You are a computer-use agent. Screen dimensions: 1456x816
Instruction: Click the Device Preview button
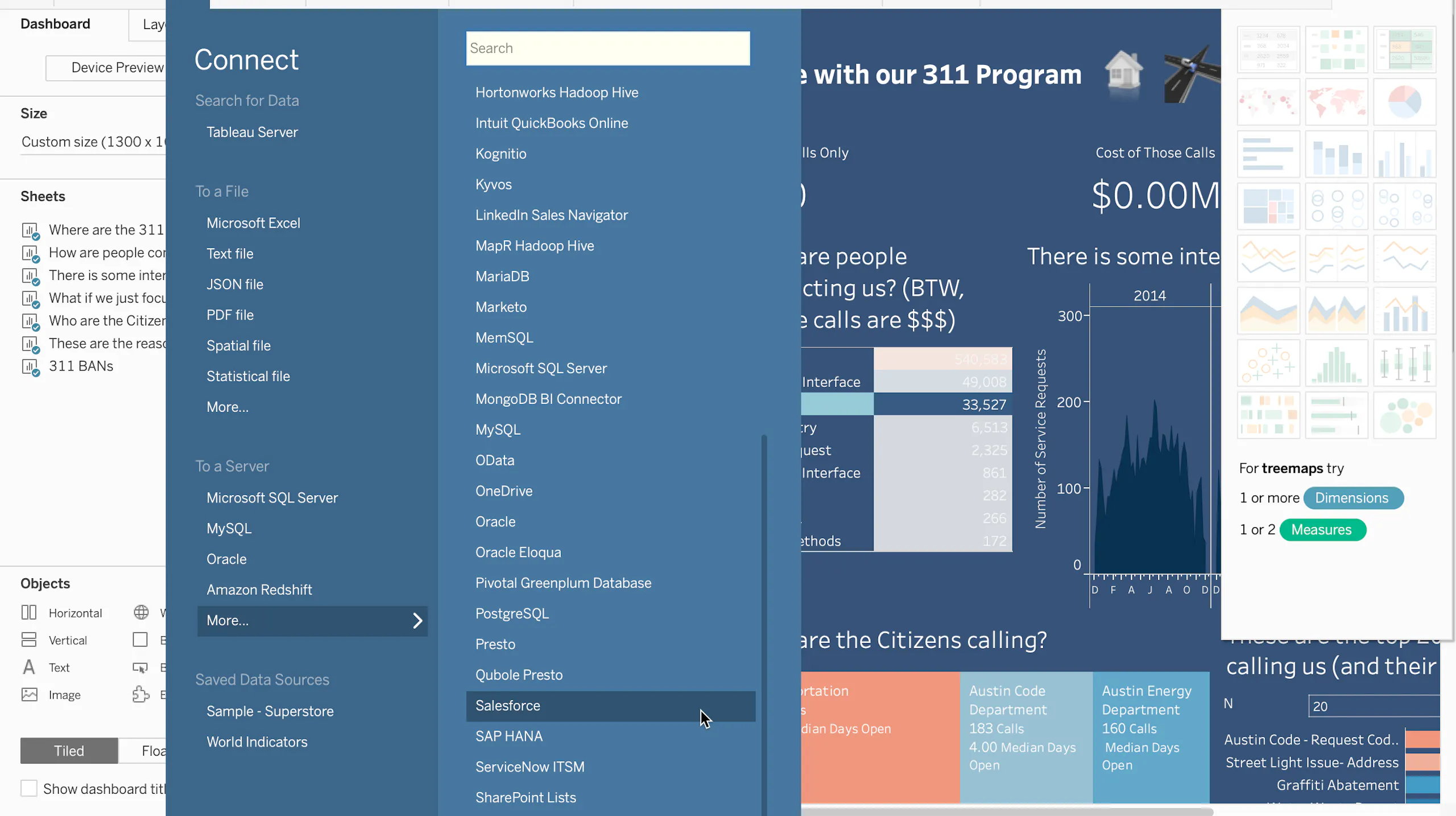pos(117,67)
